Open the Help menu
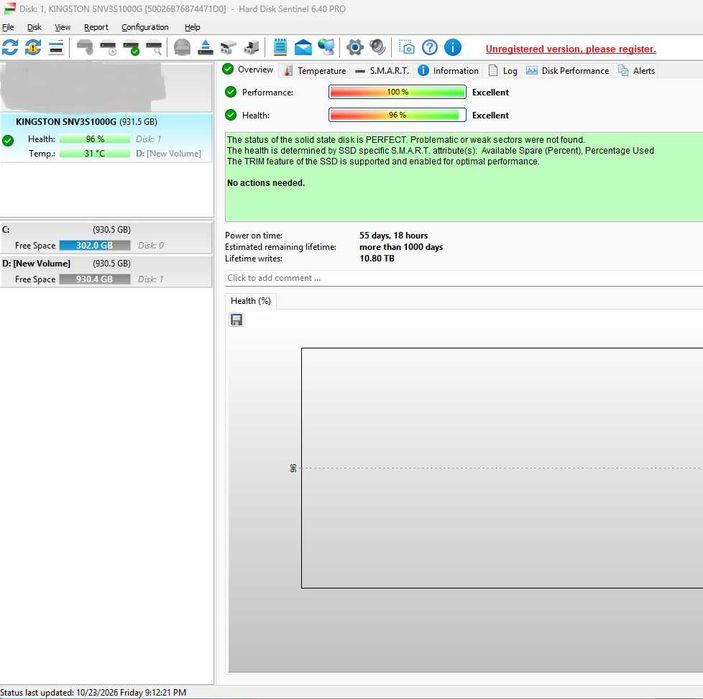The height and width of the screenshot is (699, 703). [192, 27]
